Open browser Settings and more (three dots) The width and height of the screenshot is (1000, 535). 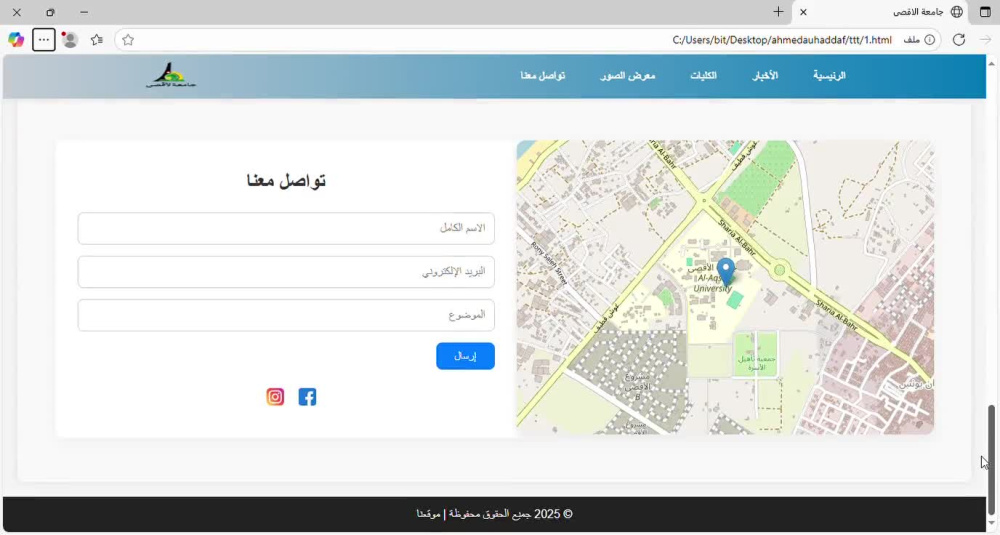tap(43, 40)
